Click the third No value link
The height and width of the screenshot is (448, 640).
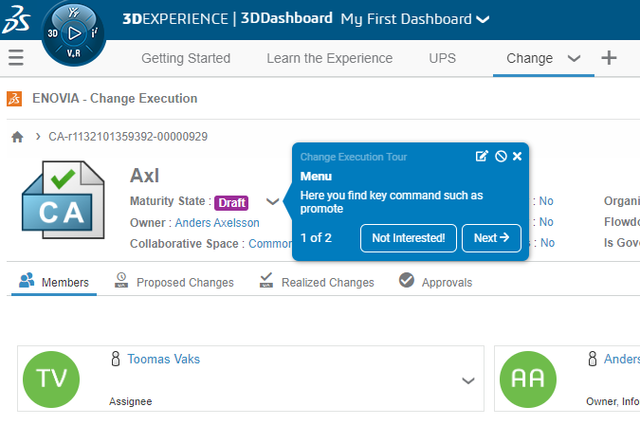pos(547,243)
